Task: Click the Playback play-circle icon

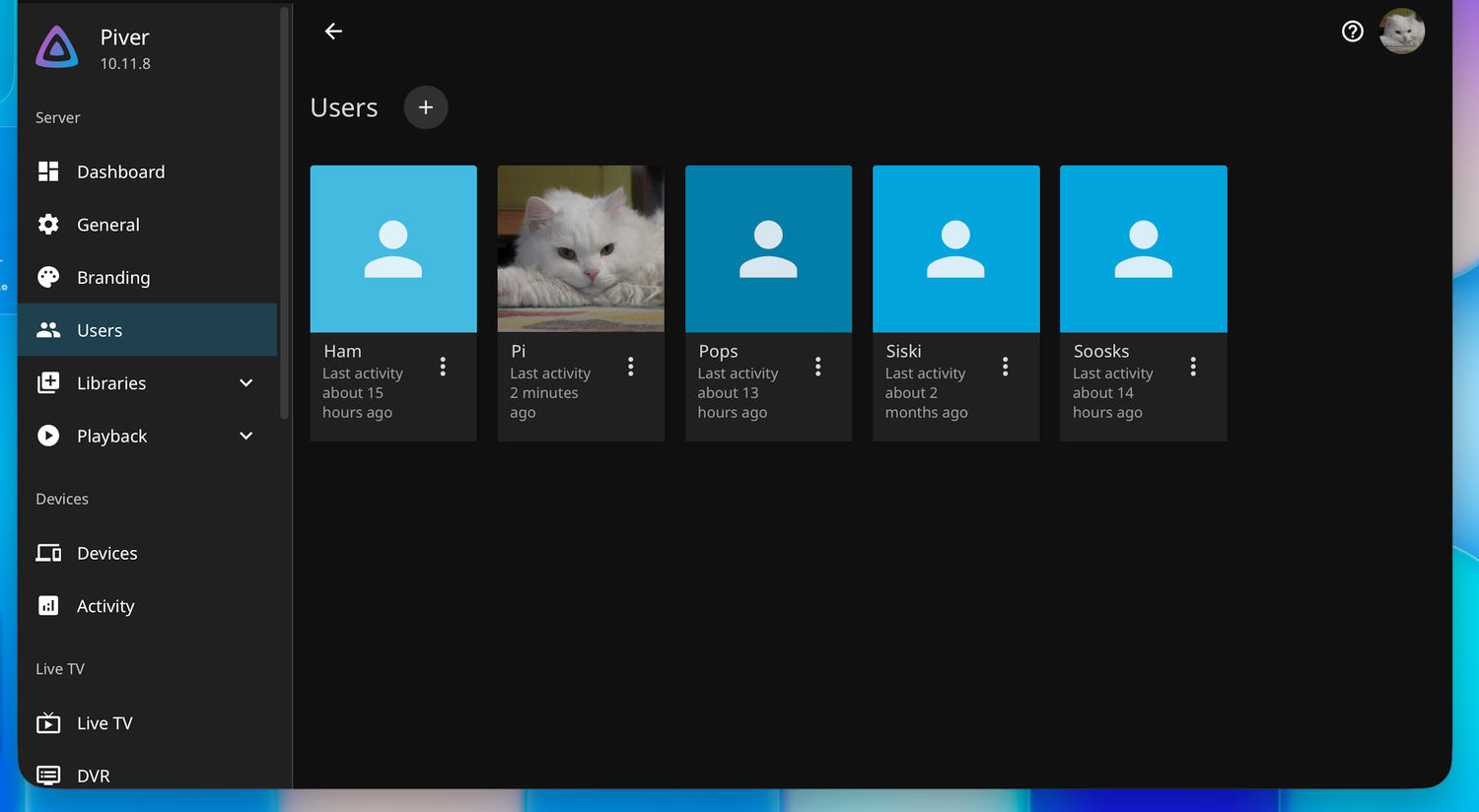Action: coord(48,436)
